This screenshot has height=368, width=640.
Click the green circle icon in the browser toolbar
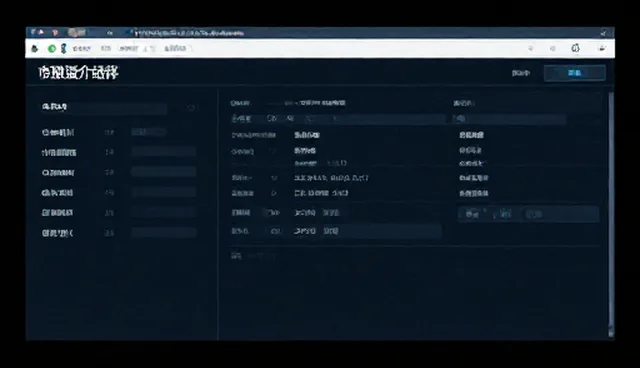pos(52,49)
